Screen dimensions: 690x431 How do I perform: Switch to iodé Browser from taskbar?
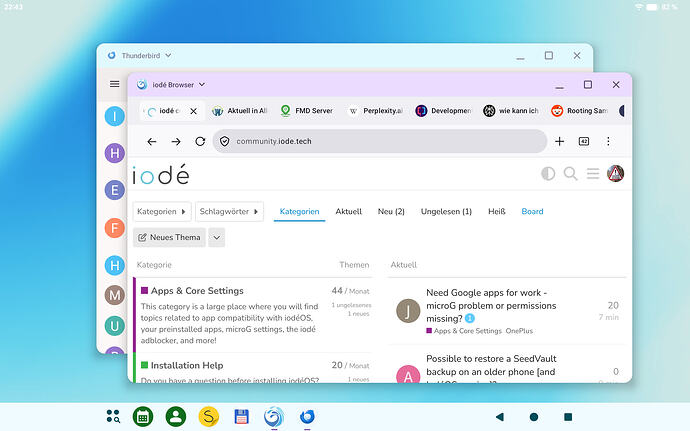(274, 416)
